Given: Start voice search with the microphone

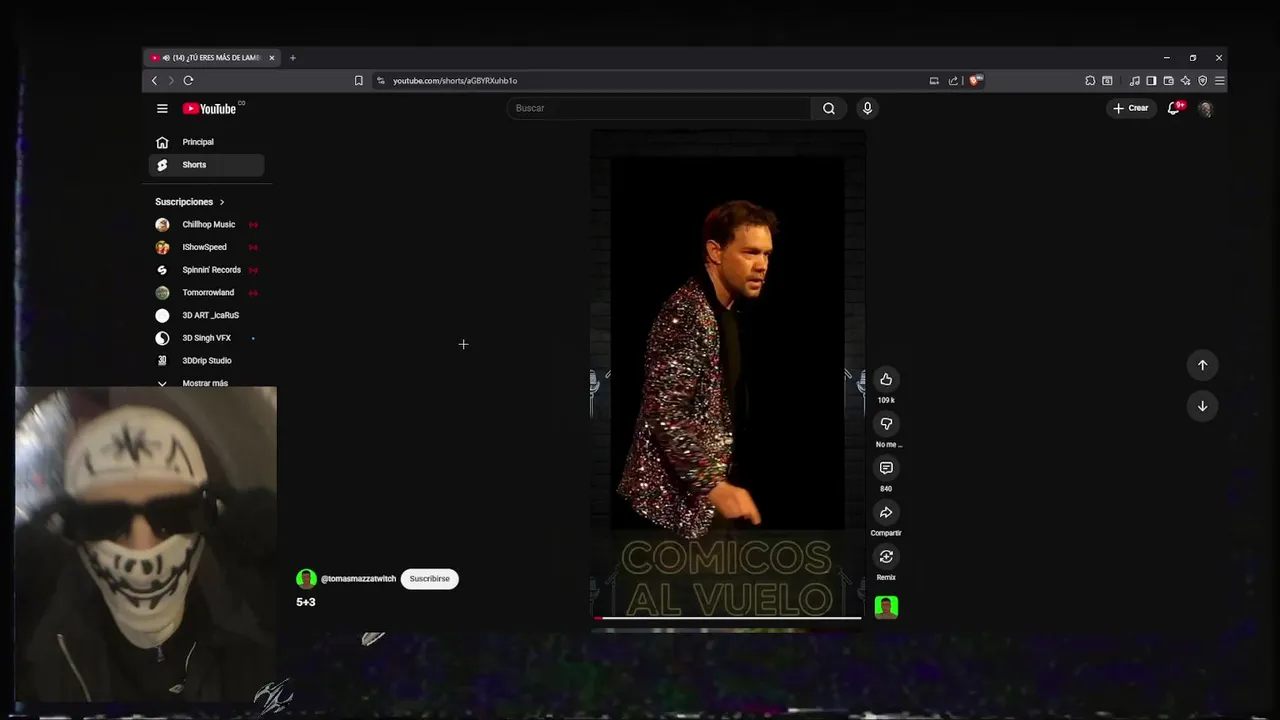Looking at the screenshot, I should tap(867, 108).
